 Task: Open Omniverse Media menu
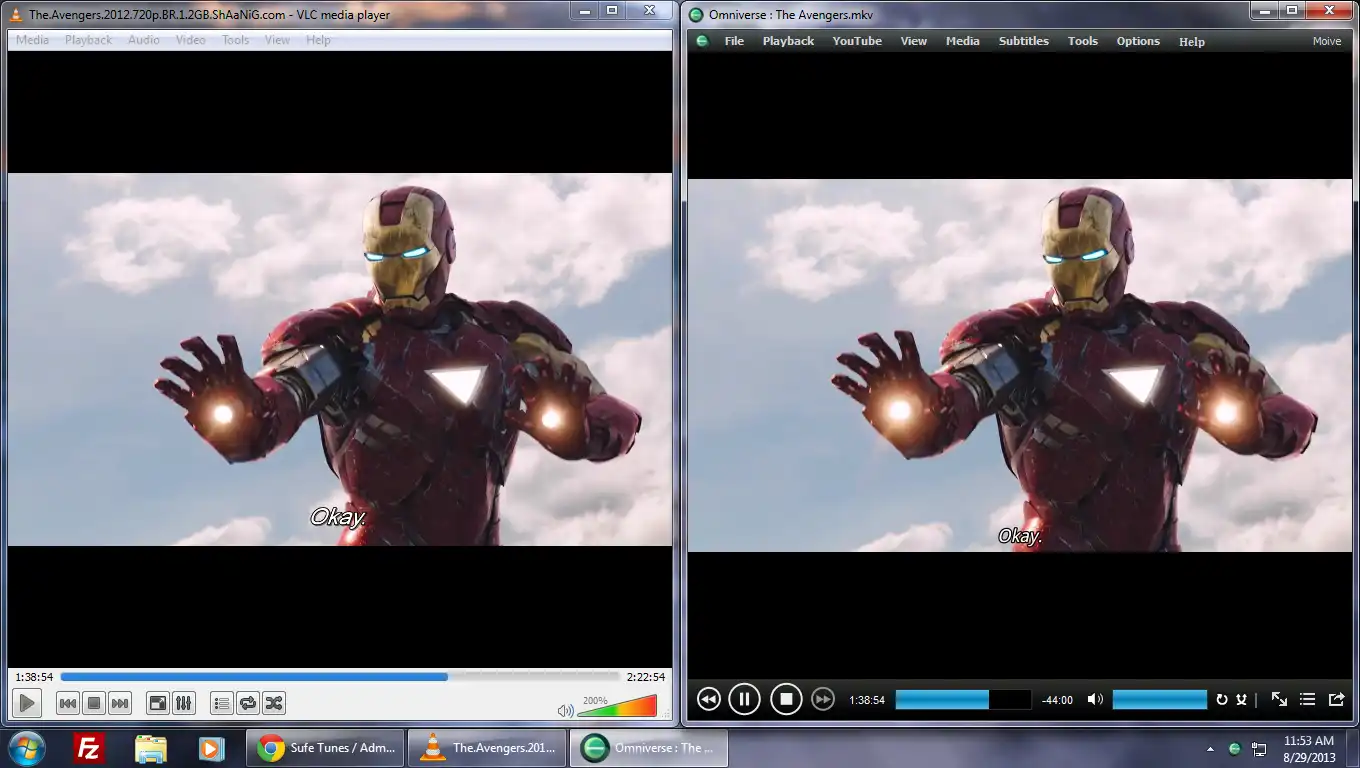(963, 41)
